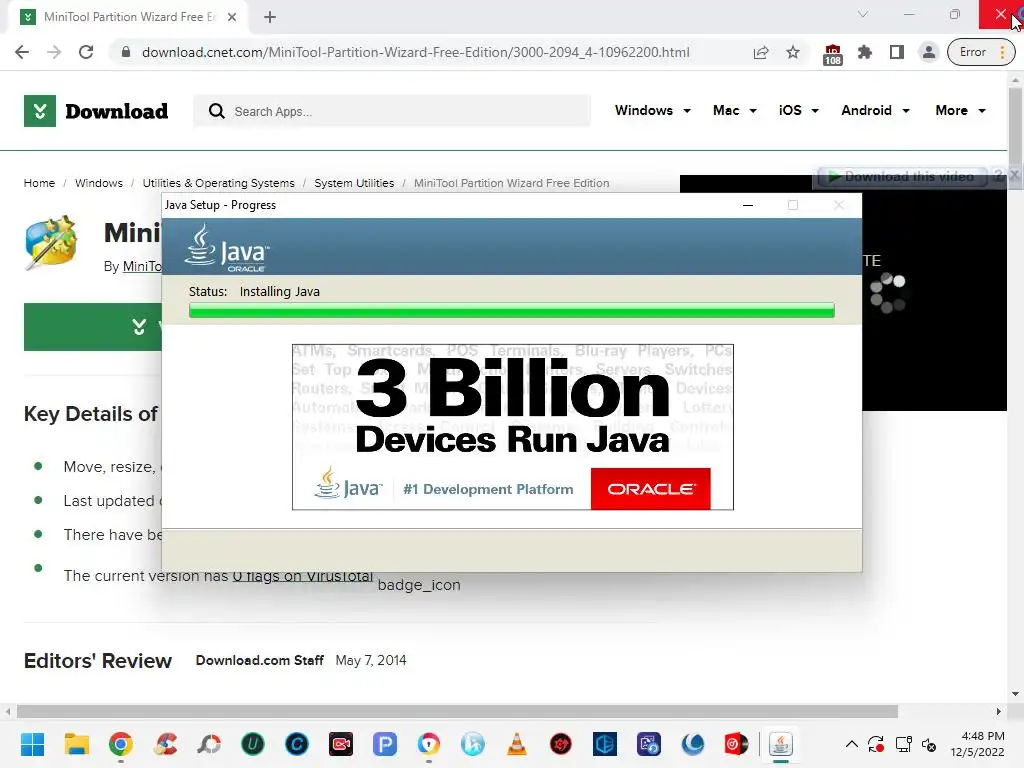Open the Windows breadcrumb link
This screenshot has height=768, width=1024.
click(99, 183)
